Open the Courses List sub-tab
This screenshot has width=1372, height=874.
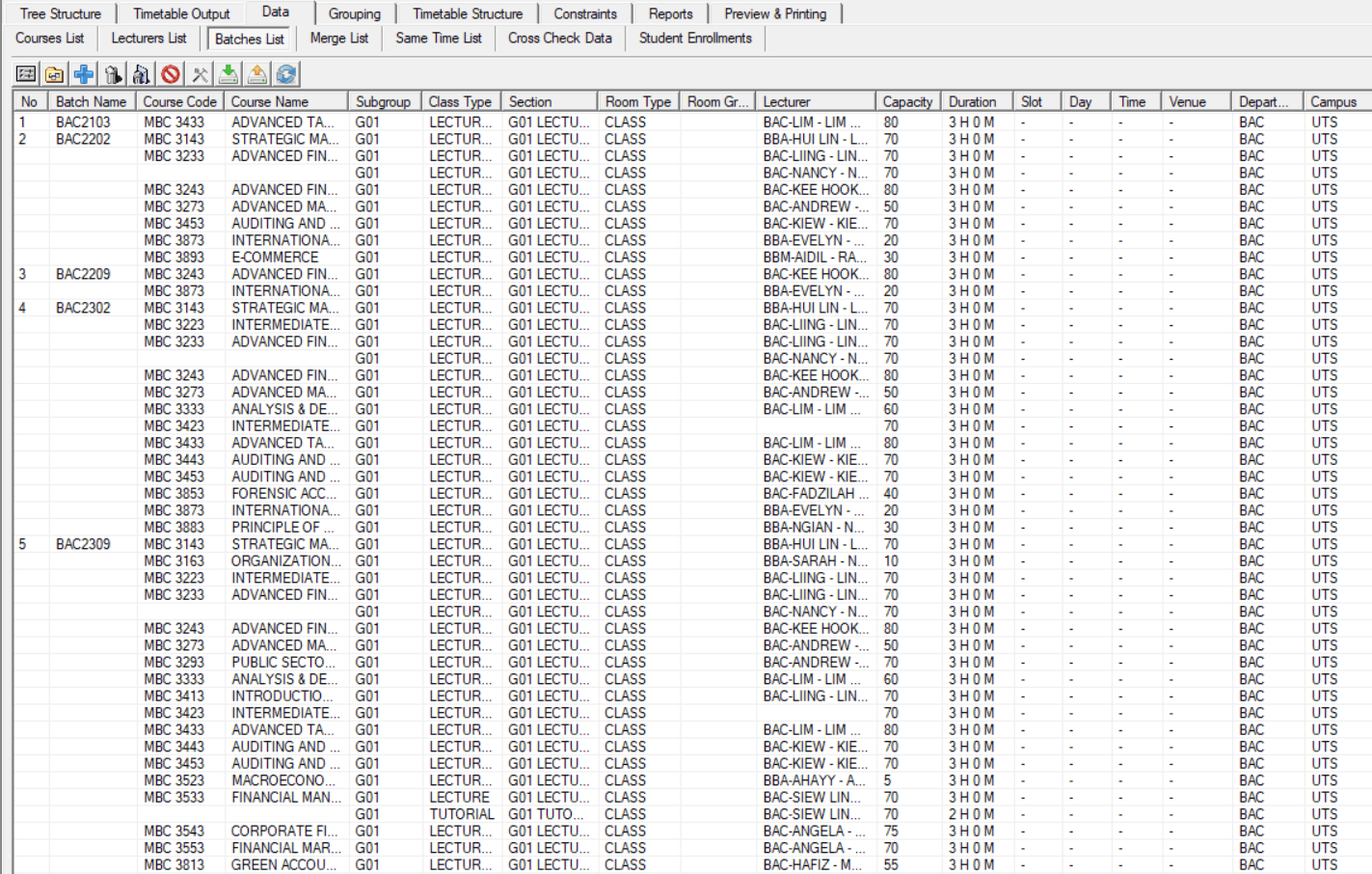pyautogui.click(x=49, y=38)
